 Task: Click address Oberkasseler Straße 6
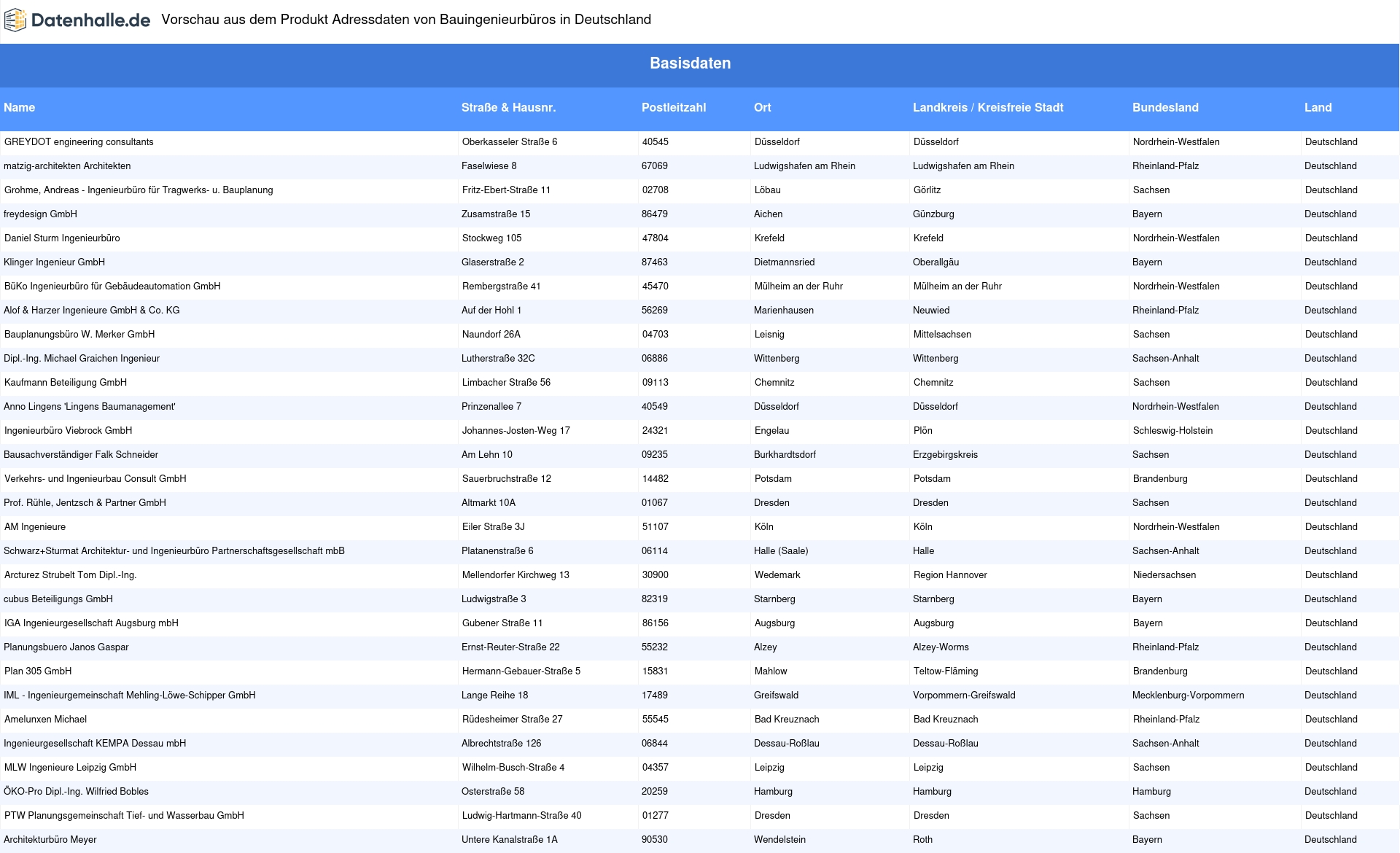click(510, 142)
